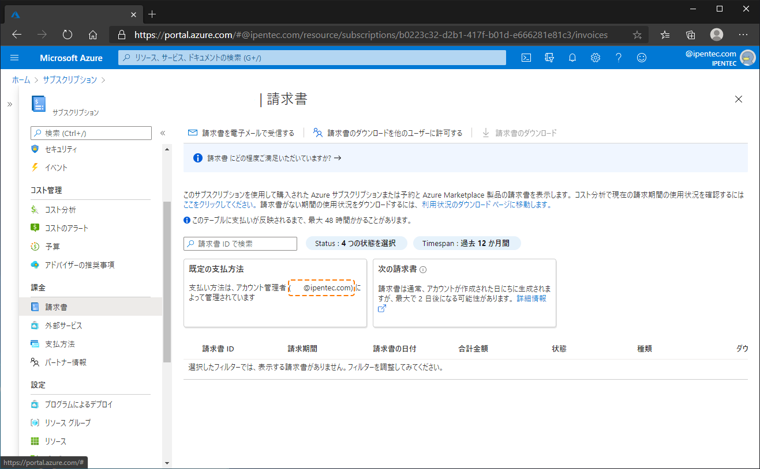Sort by the 状態 column header

click(x=559, y=348)
